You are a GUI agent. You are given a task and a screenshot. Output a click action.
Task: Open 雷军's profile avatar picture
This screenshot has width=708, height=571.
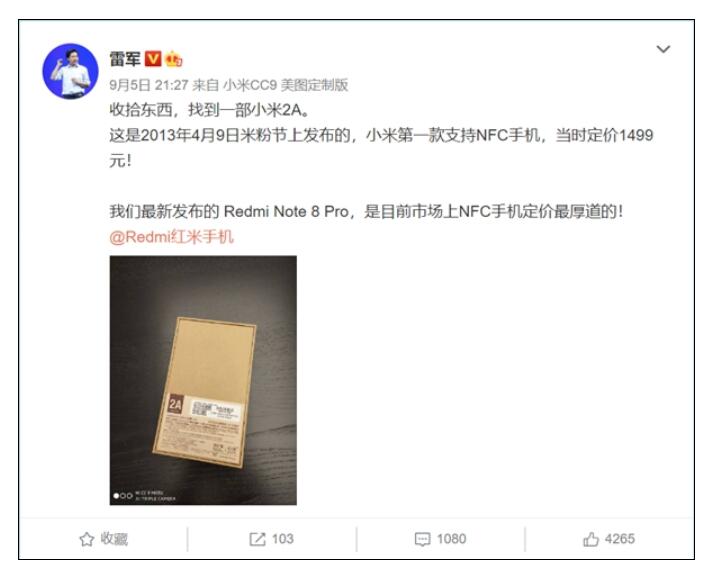(70, 71)
